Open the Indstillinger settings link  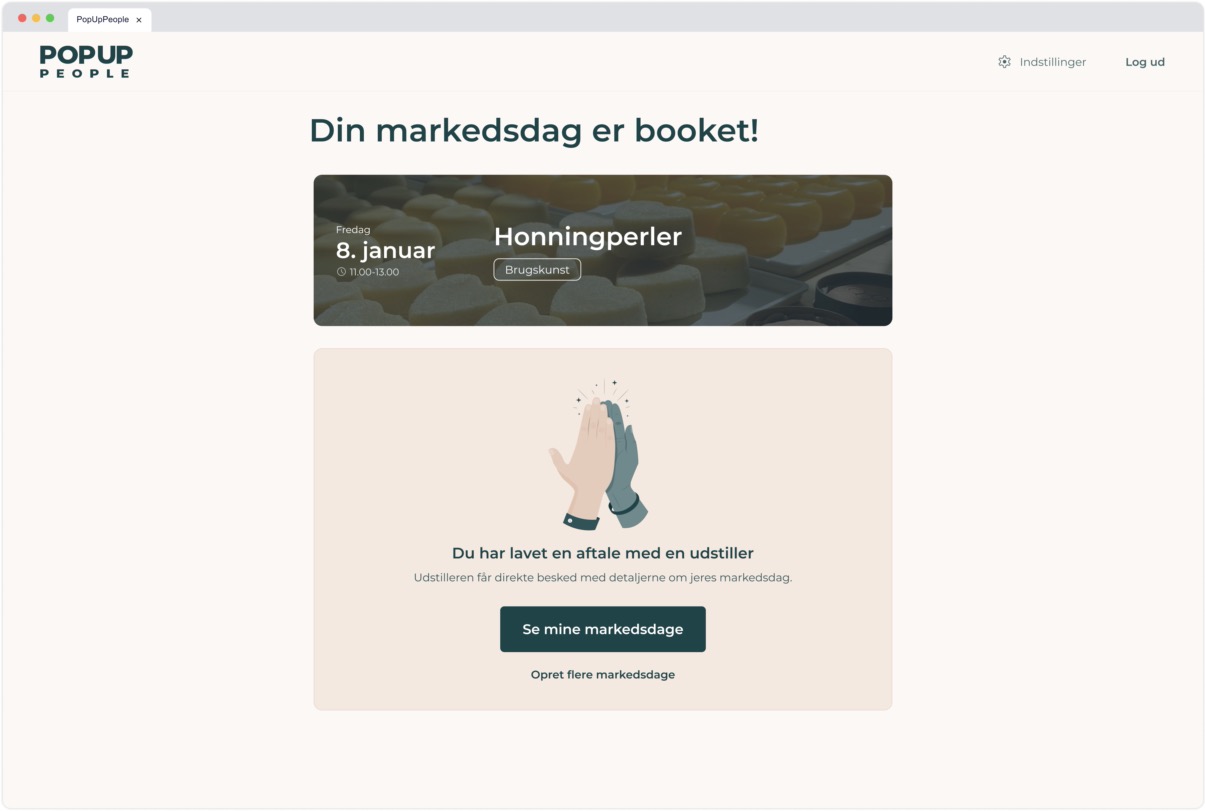click(1052, 62)
